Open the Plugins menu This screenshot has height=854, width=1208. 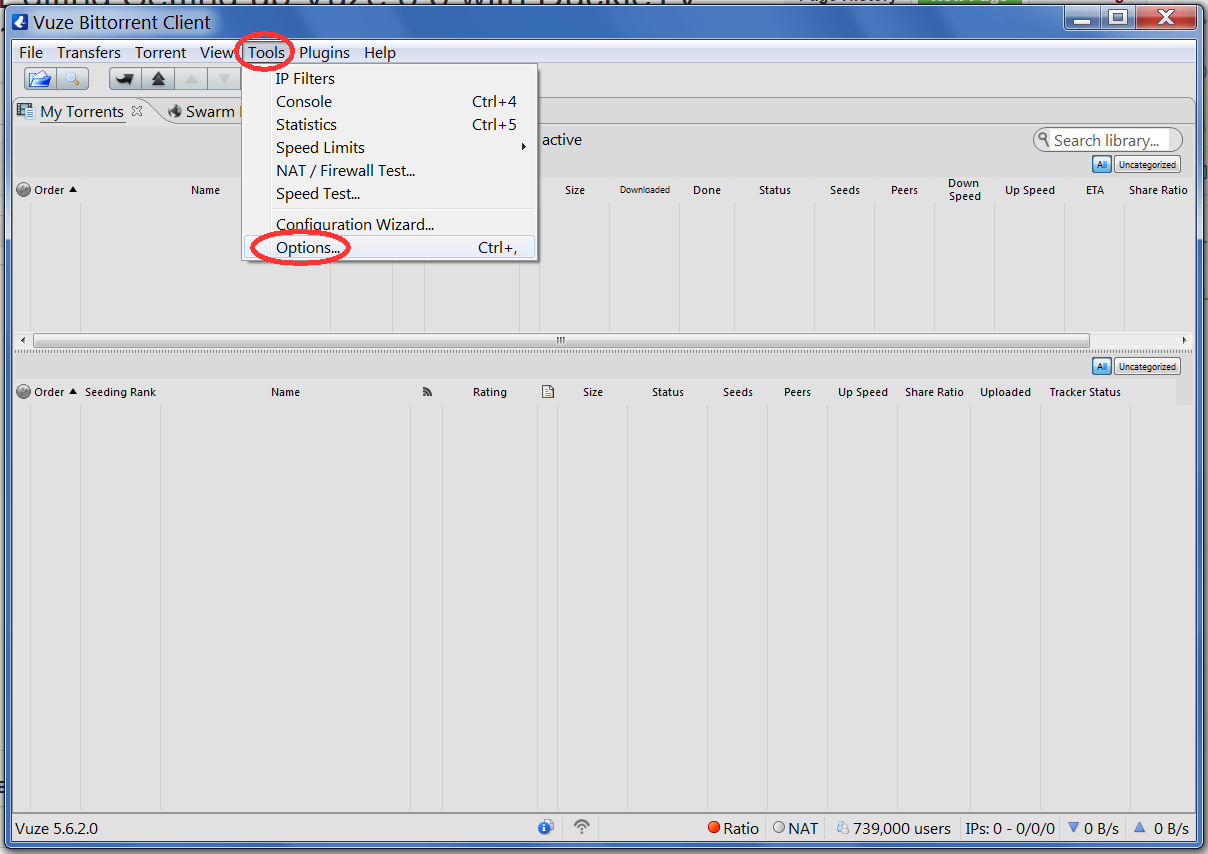point(325,52)
